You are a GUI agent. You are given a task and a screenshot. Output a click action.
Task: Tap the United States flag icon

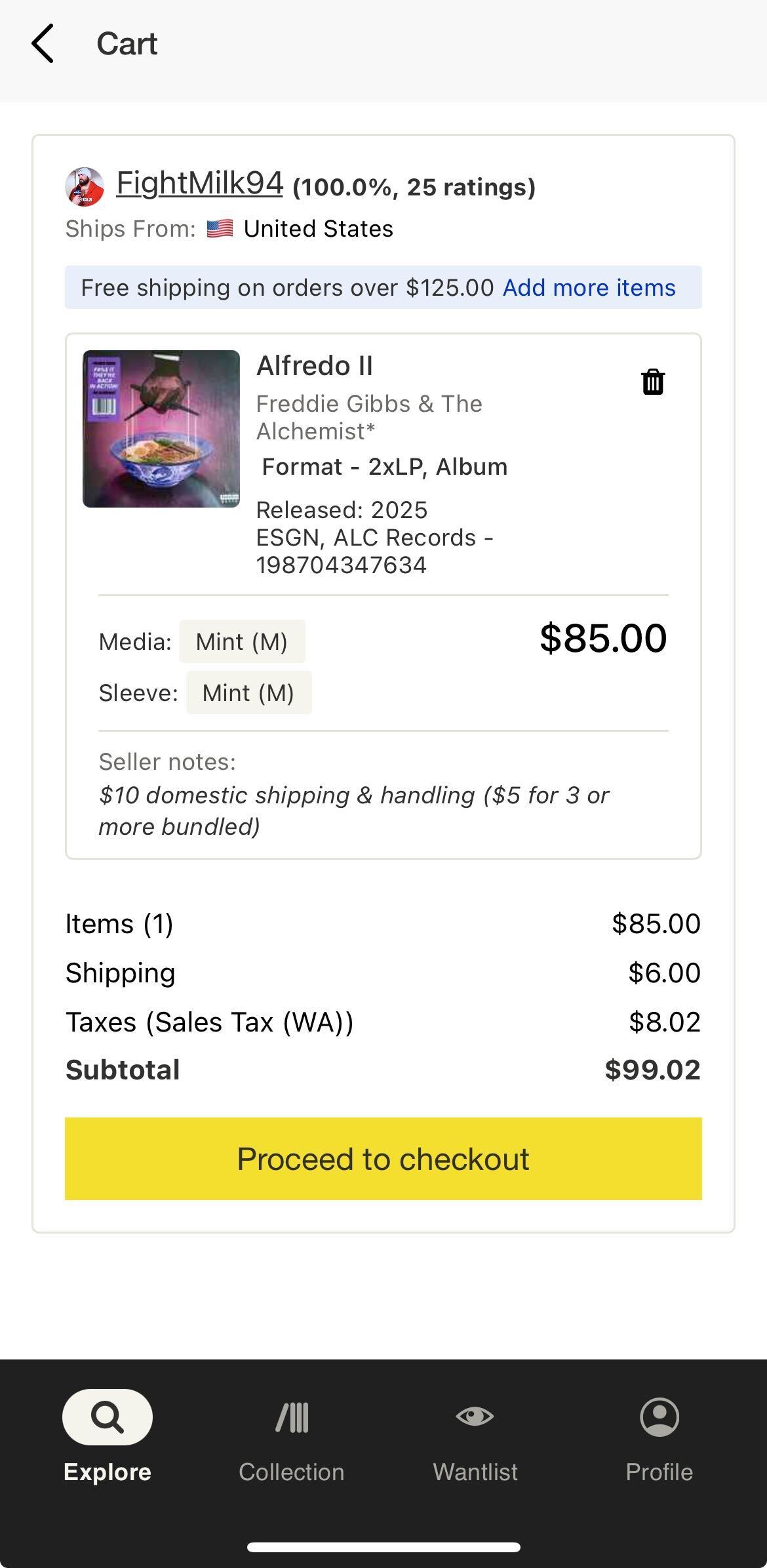click(220, 229)
